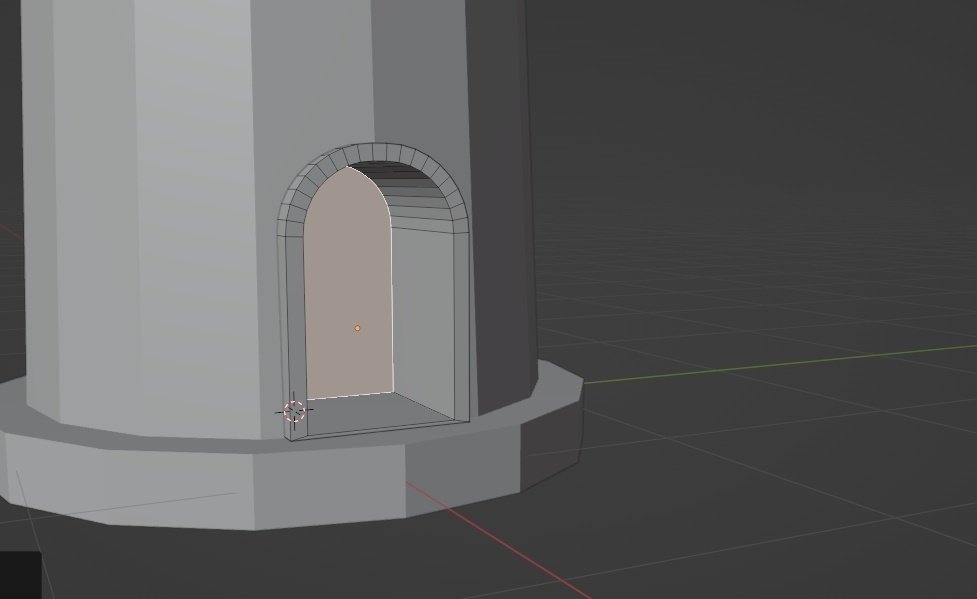This screenshot has height=599, width=977.
Task: Click the orange face-center dot on the door
Action: coord(358,328)
